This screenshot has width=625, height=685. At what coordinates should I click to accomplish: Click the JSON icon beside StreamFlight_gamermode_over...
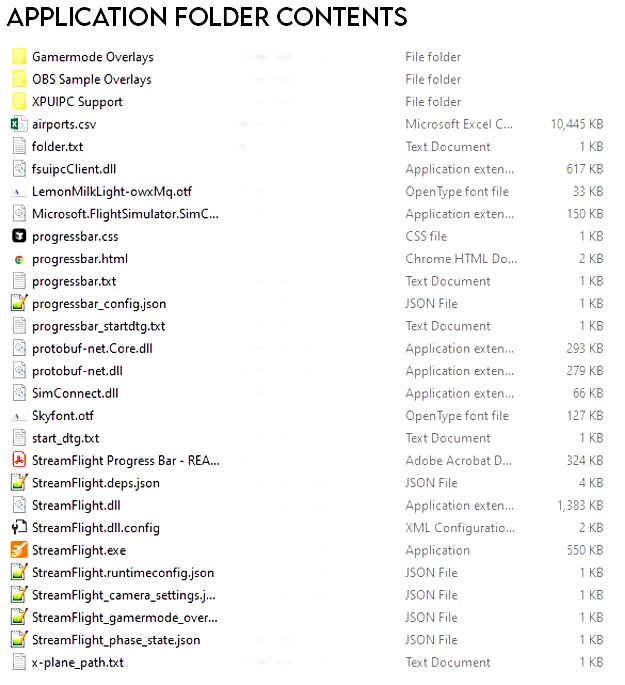pyautogui.click(x=19, y=617)
